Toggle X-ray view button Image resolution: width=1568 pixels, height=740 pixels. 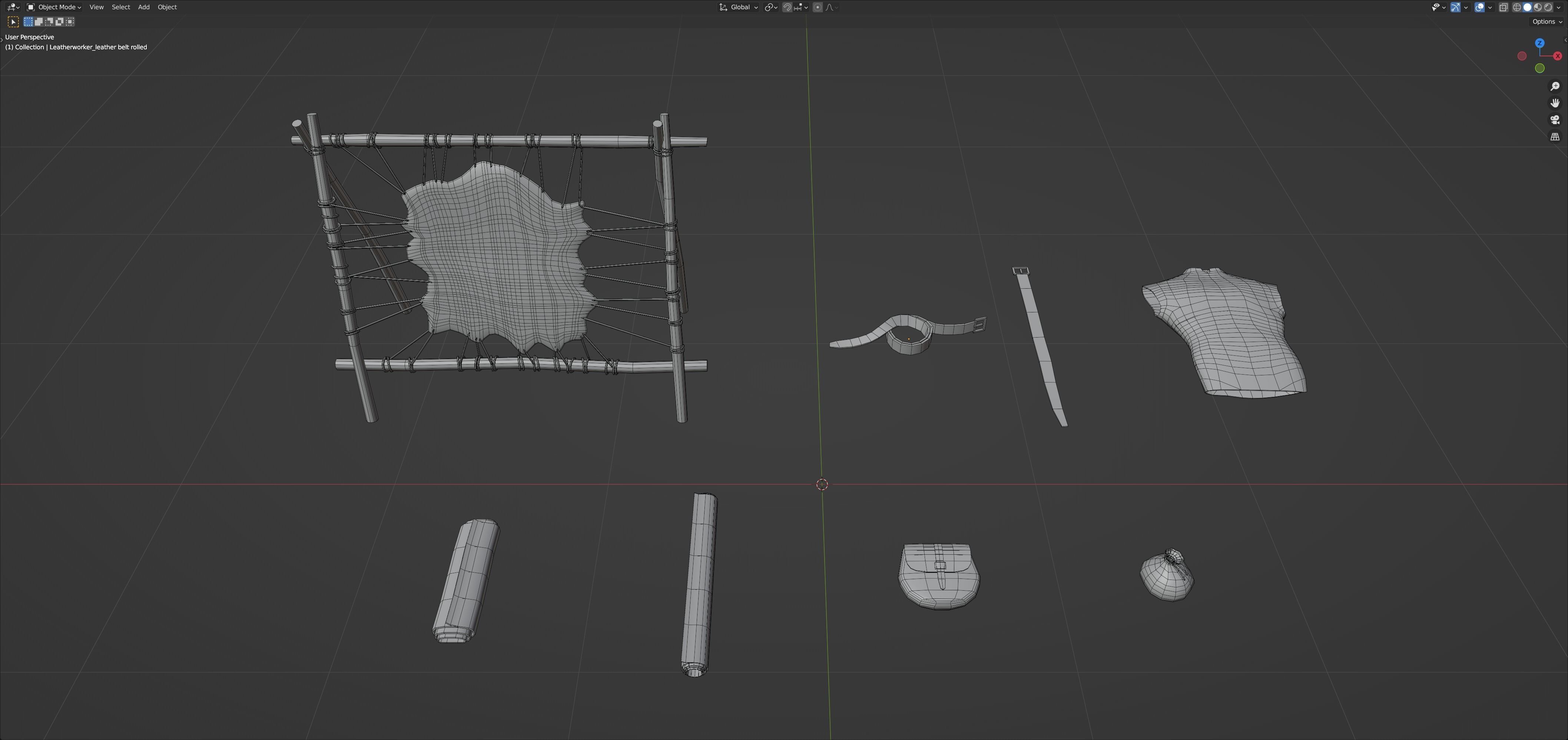(x=1503, y=7)
